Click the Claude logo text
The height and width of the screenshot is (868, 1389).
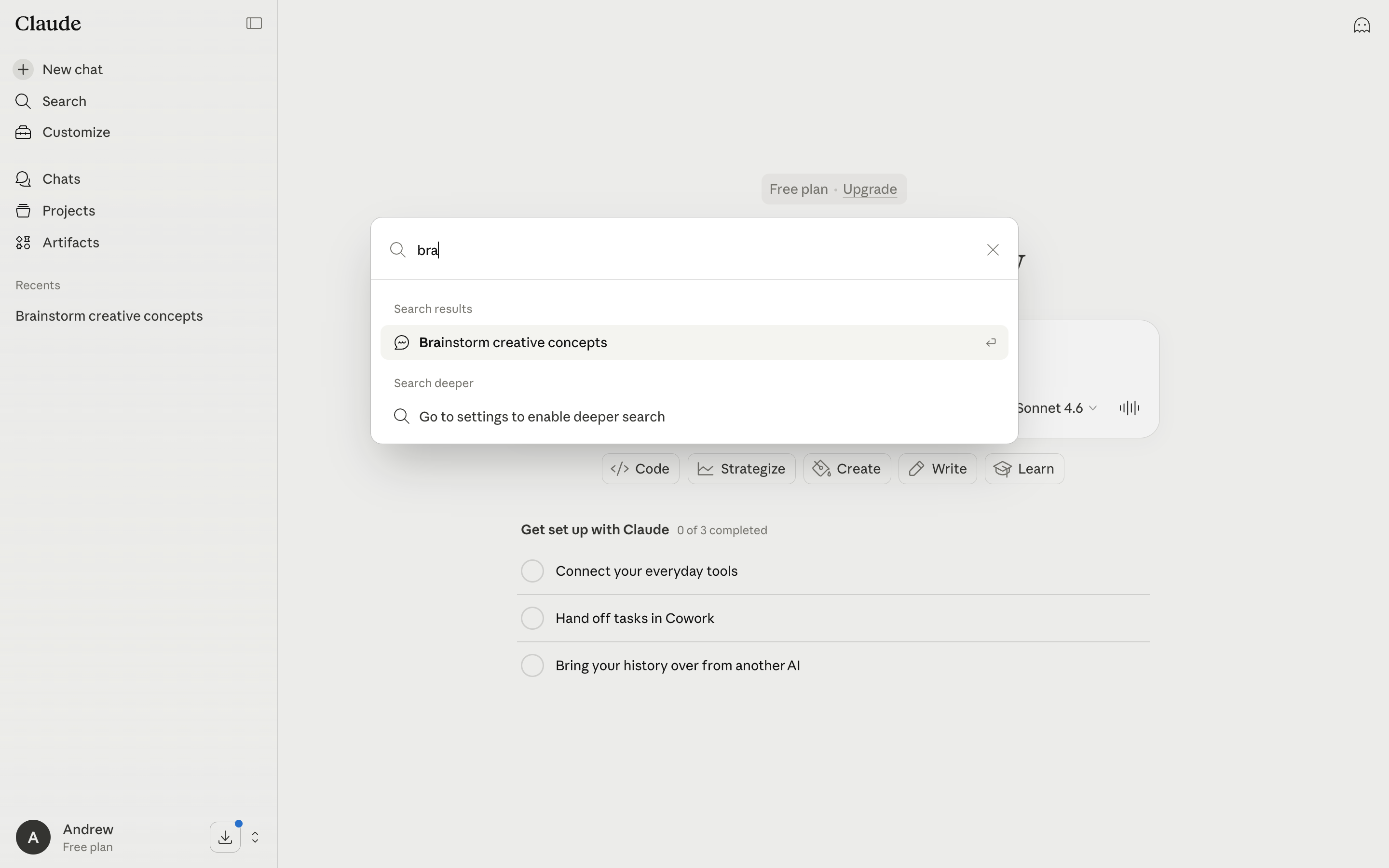click(48, 23)
